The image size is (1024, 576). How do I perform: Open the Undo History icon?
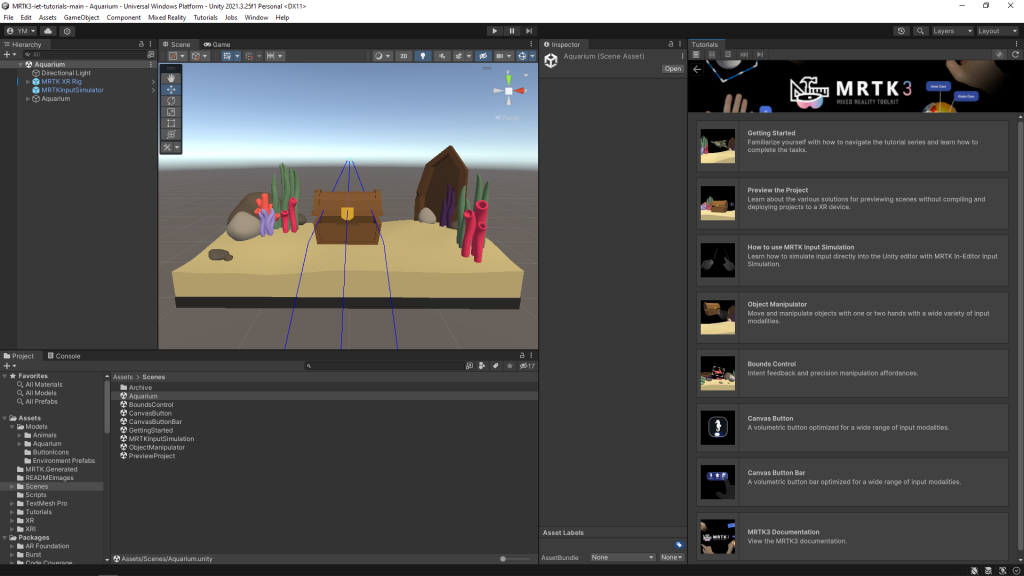902,31
